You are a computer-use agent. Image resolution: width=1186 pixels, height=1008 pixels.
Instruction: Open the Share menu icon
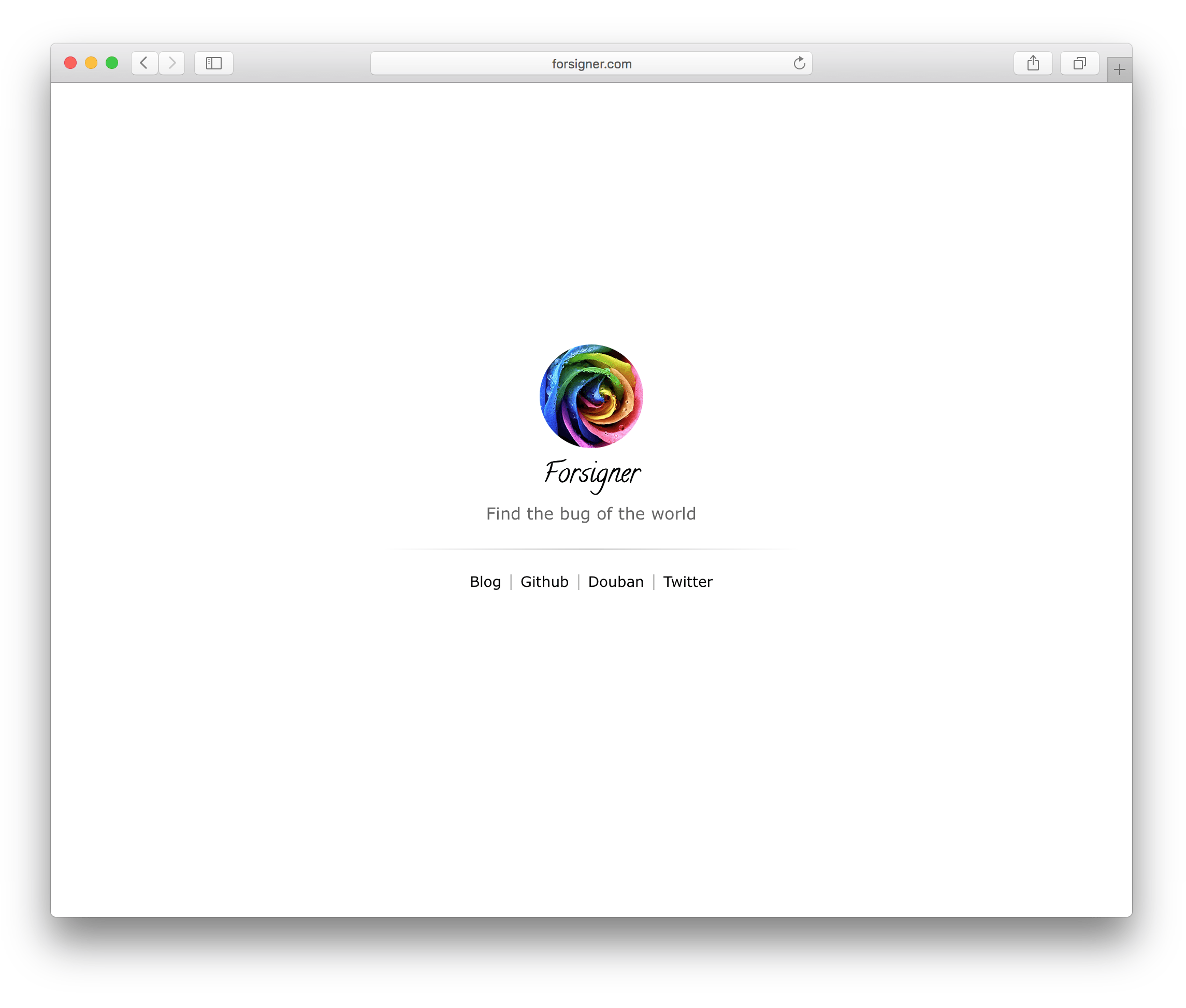[1032, 63]
